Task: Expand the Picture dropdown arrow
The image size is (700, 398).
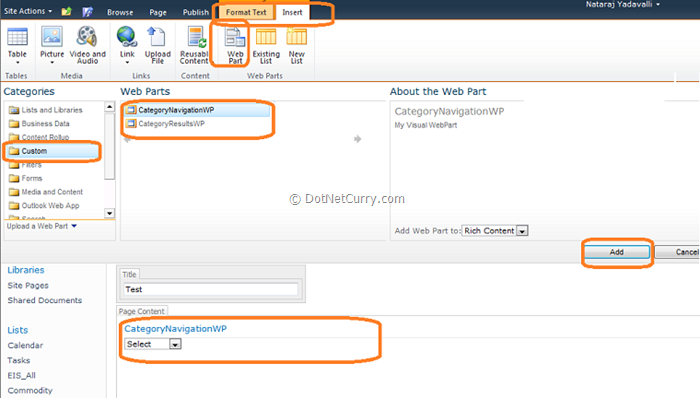Action: pos(52,63)
